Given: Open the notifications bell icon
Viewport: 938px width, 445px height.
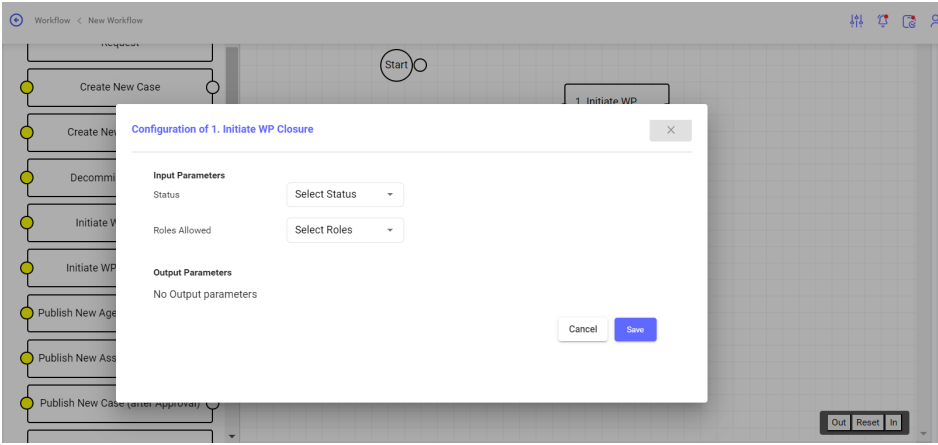Looking at the screenshot, I should [x=882, y=21].
